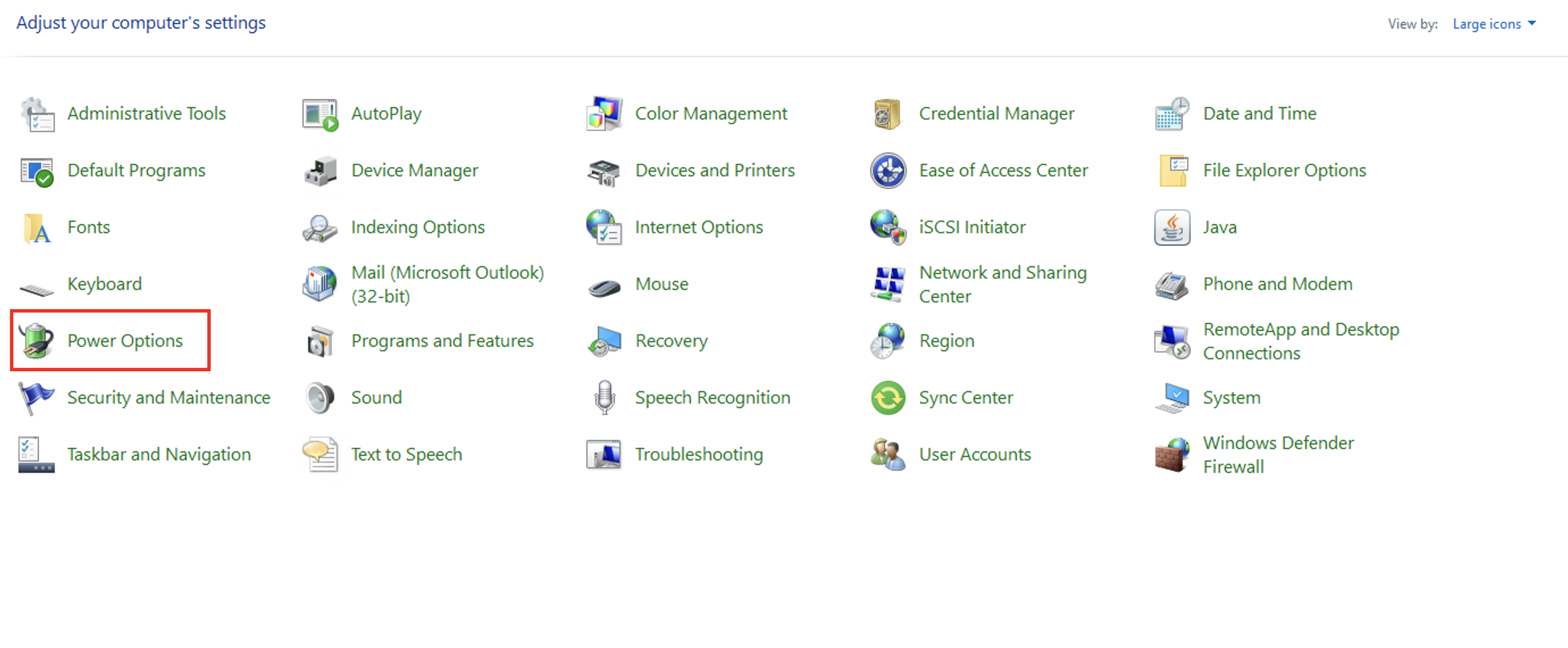
Task: Open the Power Options battery icon
Action: [x=36, y=340]
